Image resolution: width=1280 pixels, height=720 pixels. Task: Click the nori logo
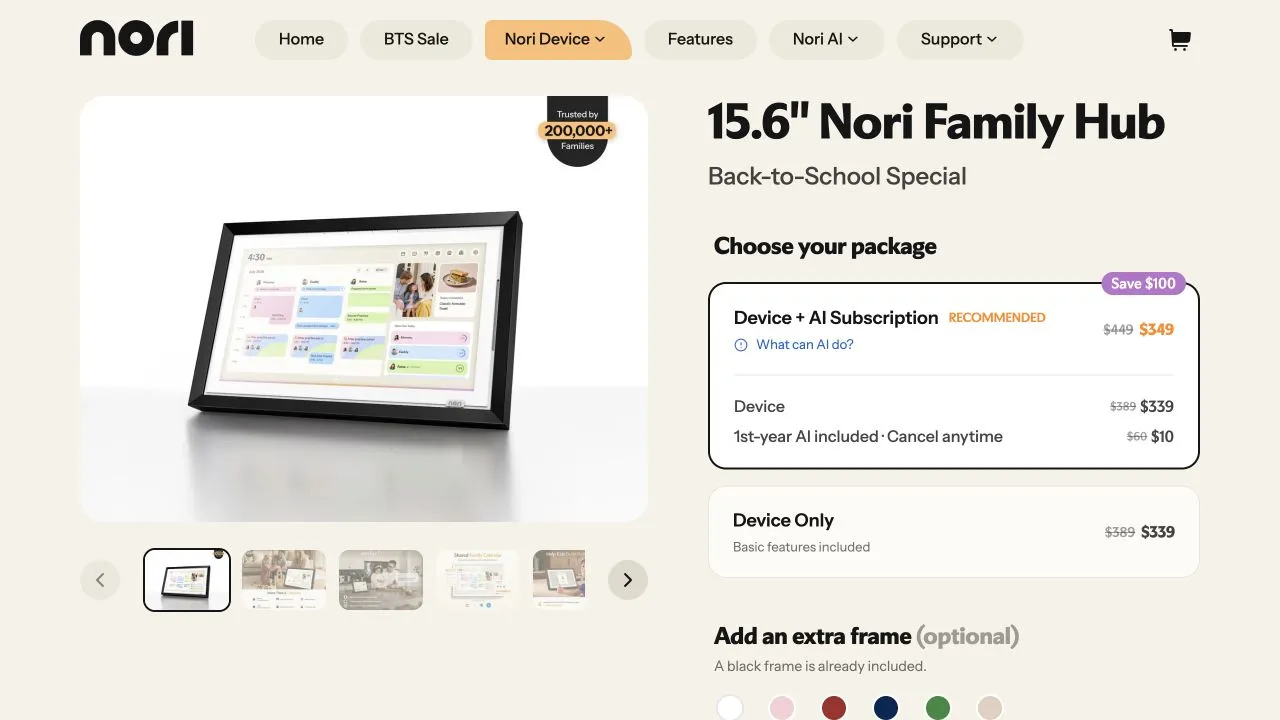[x=136, y=39]
